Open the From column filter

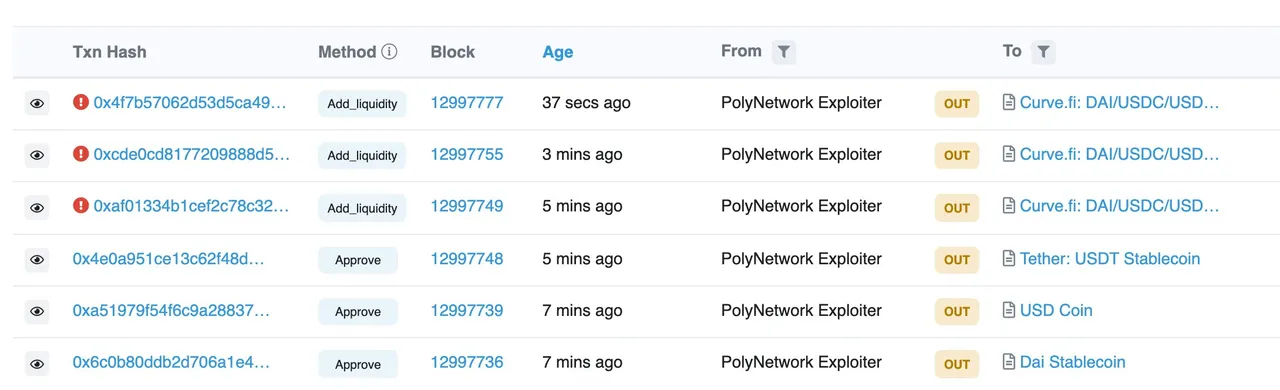pos(784,51)
